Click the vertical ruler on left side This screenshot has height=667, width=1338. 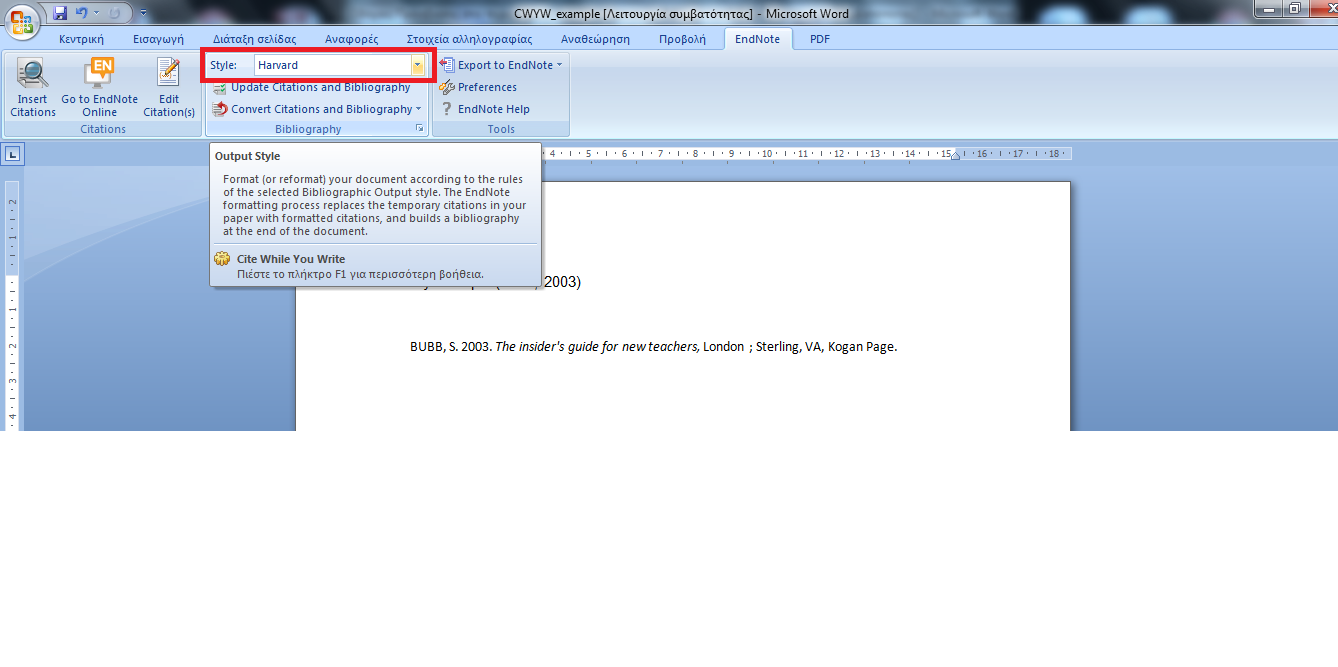[12, 306]
